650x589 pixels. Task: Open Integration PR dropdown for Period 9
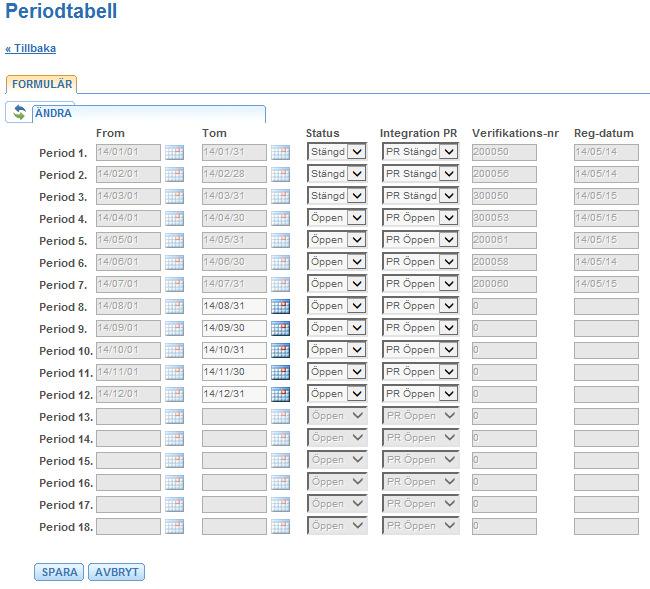coord(420,327)
